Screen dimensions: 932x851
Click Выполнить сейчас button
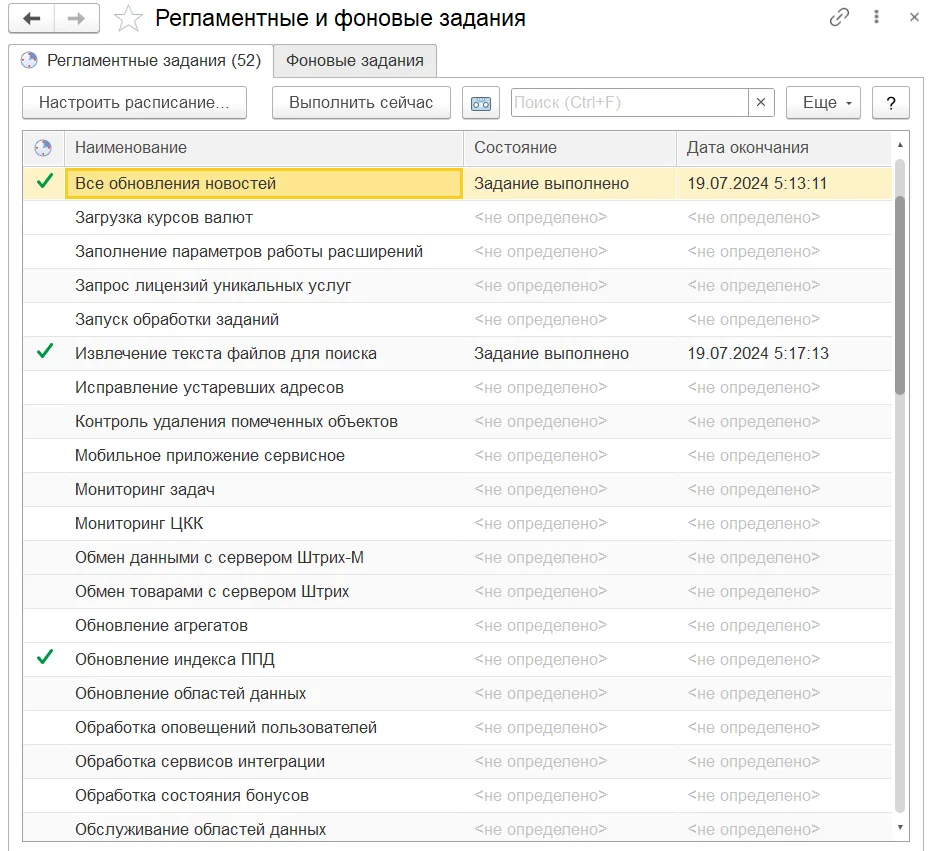click(x=361, y=103)
